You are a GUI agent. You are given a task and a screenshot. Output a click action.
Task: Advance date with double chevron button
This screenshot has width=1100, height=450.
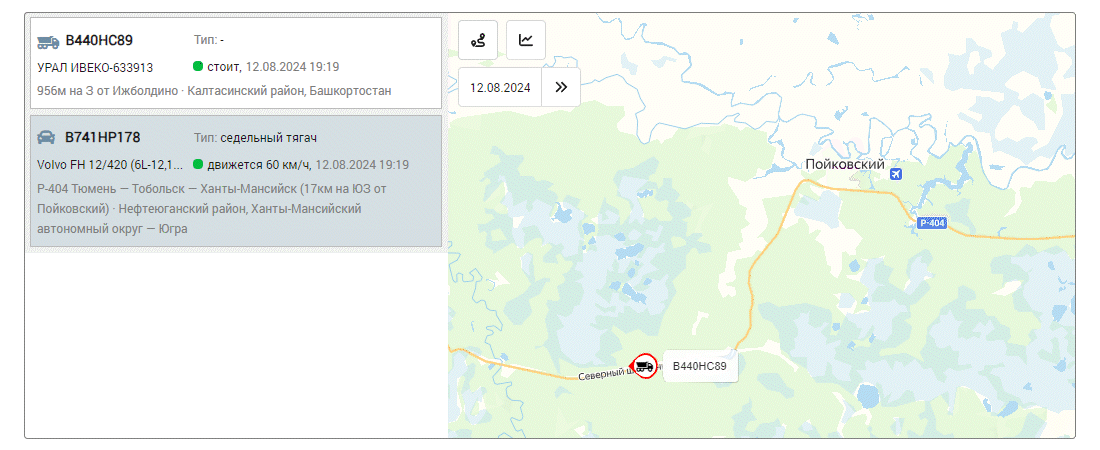coord(561,87)
